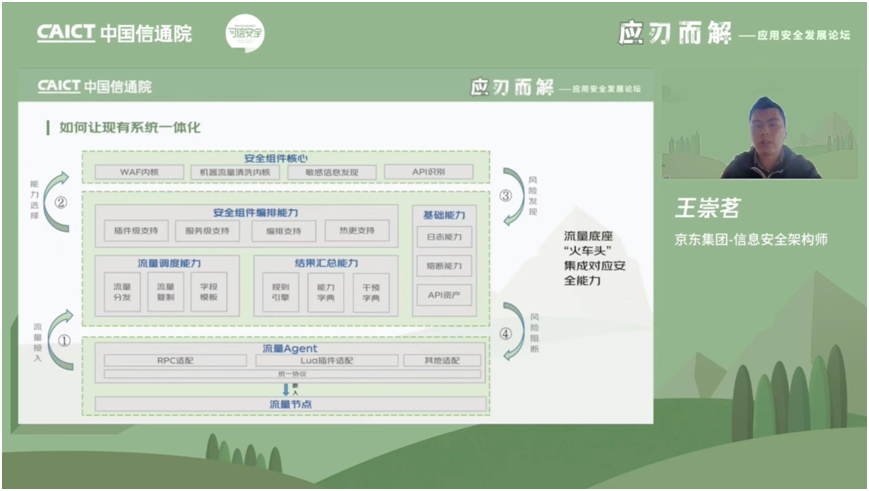Click the round 可信安全 badge logo
The width and height of the screenshot is (869, 491).
245,33
